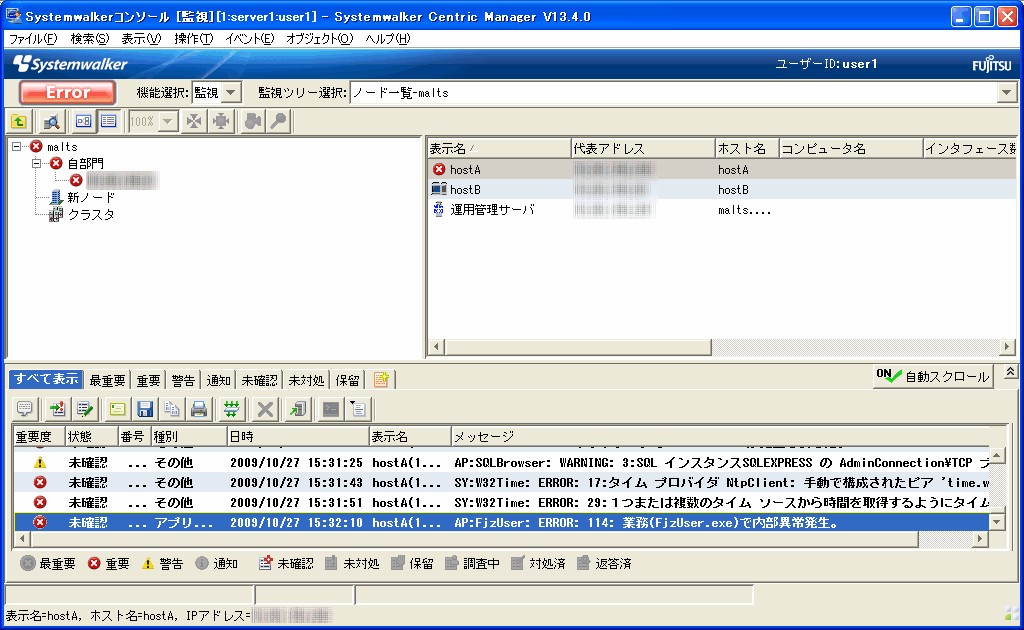
Task: Open the new-note tab with star icon
Action: tap(381, 380)
